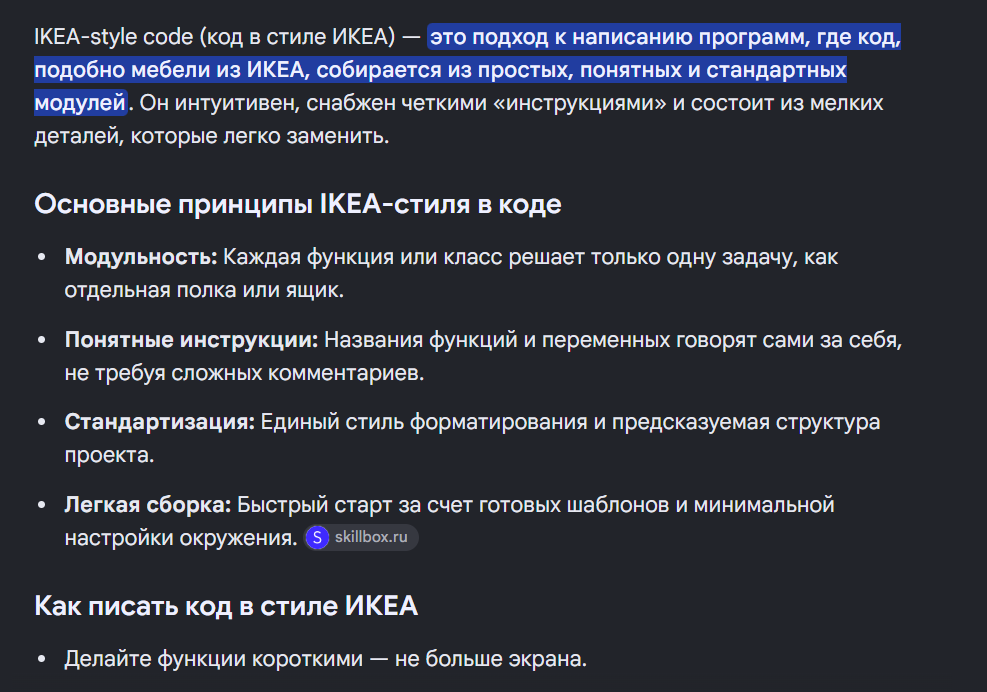Click the bullet point before 'Понятные инструкции'

pos(42,340)
